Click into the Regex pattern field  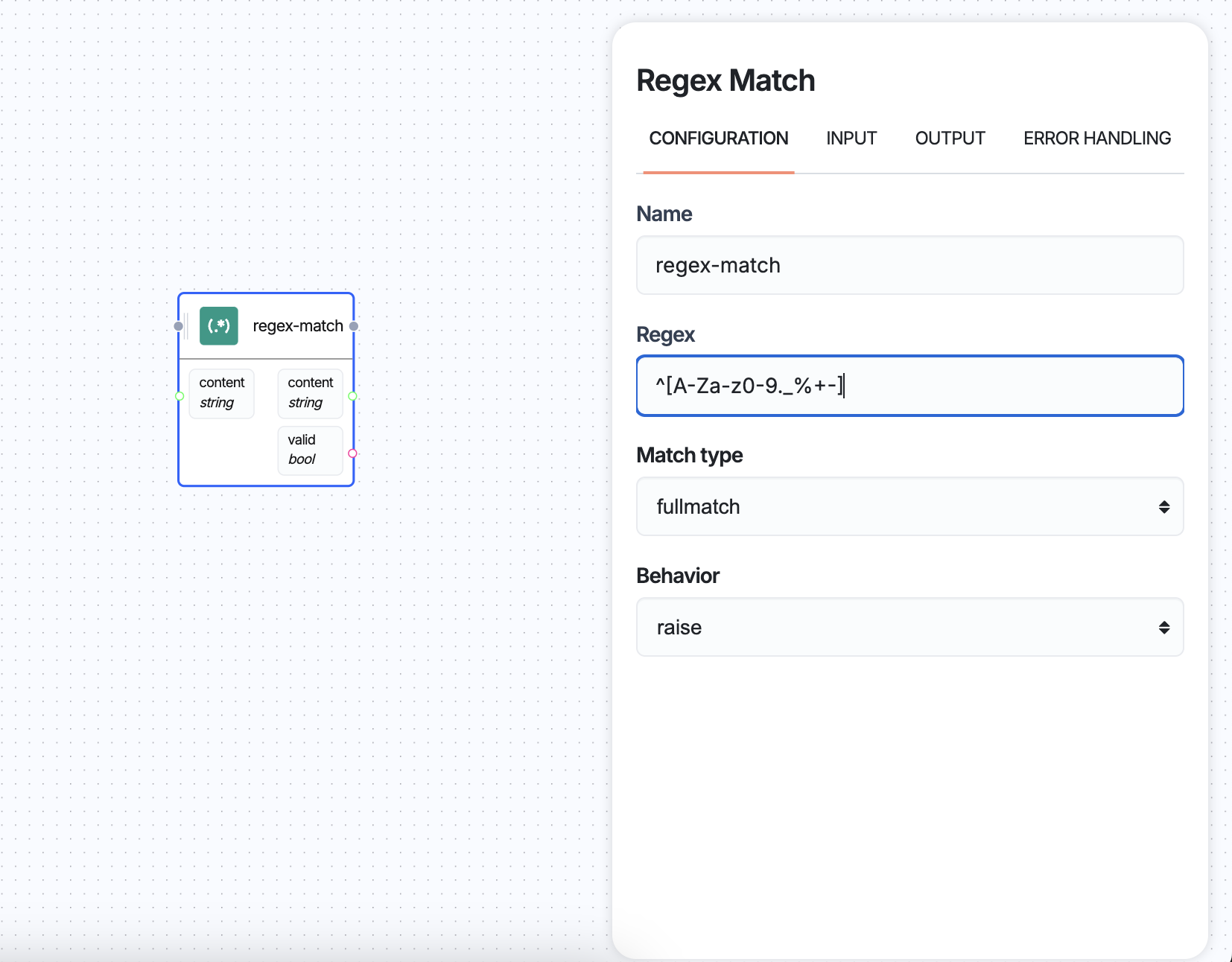pyautogui.click(x=909, y=386)
